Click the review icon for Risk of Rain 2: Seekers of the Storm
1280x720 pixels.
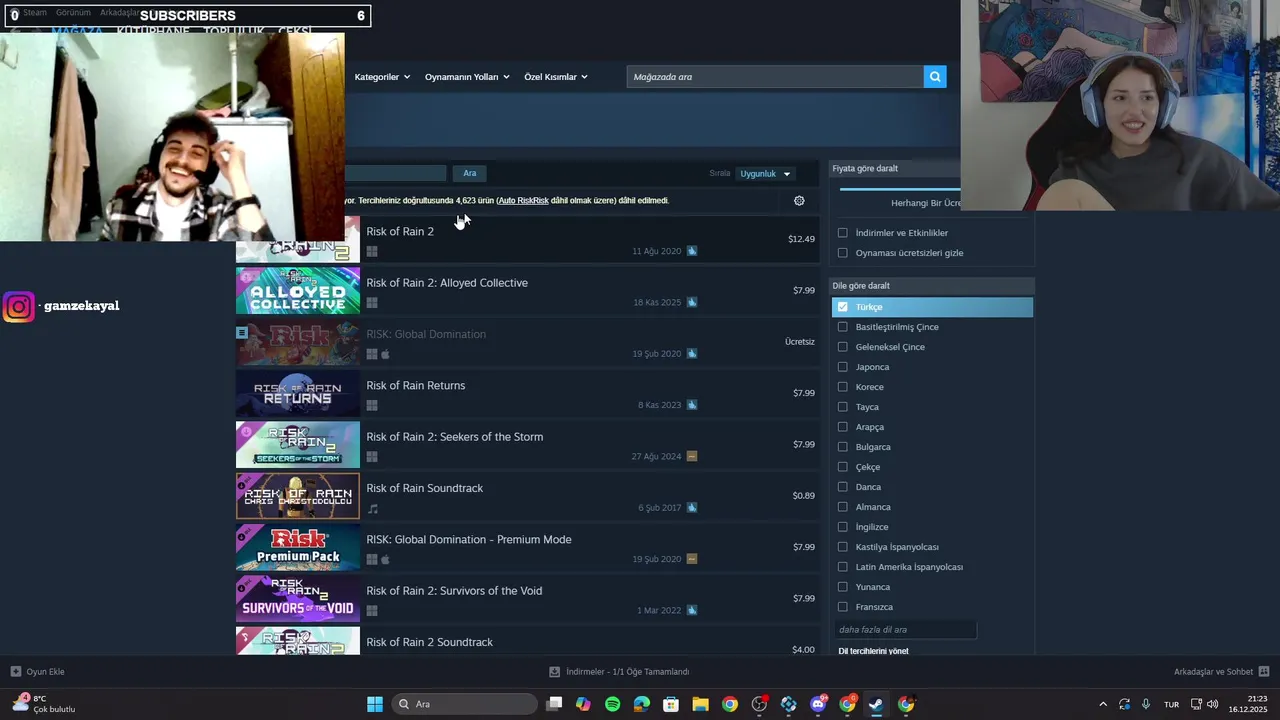pos(692,457)
